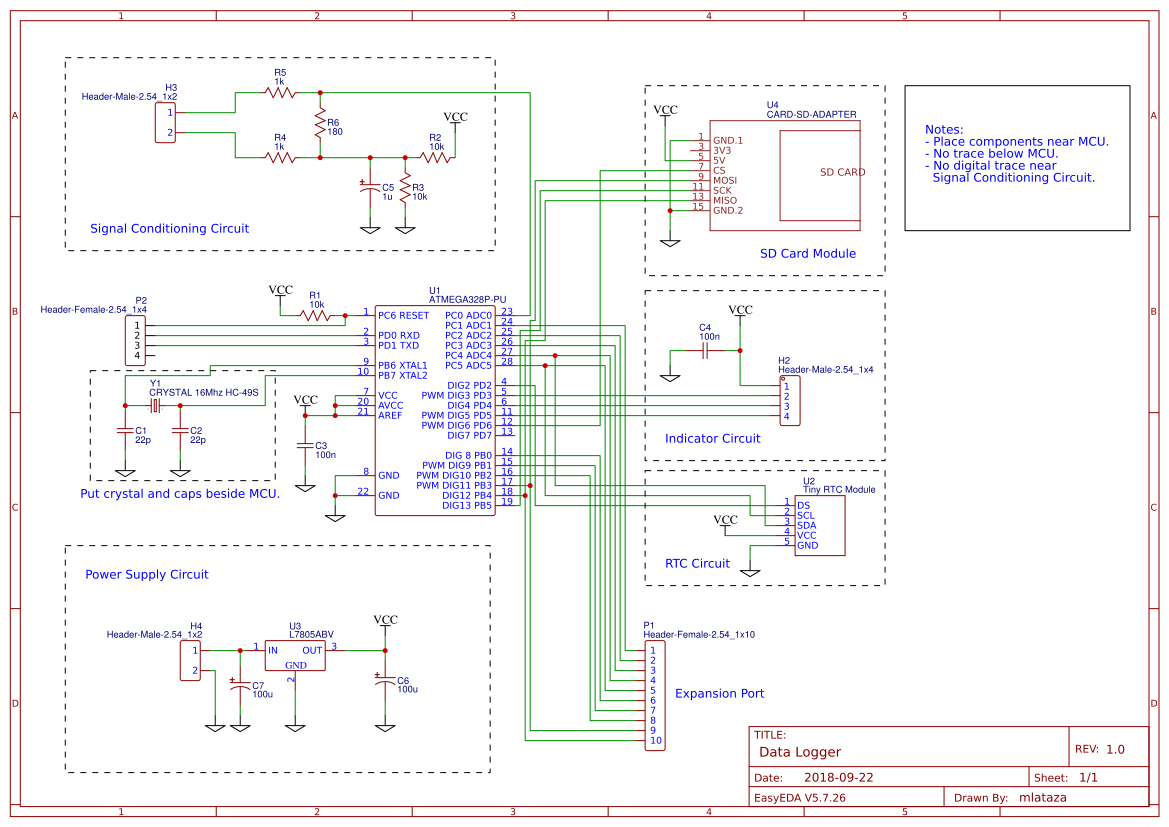The width and height of the screenshot is (1169, 827).
Task: Select the VCC power symbol above resistor R1
Action: tap(281, 290)
